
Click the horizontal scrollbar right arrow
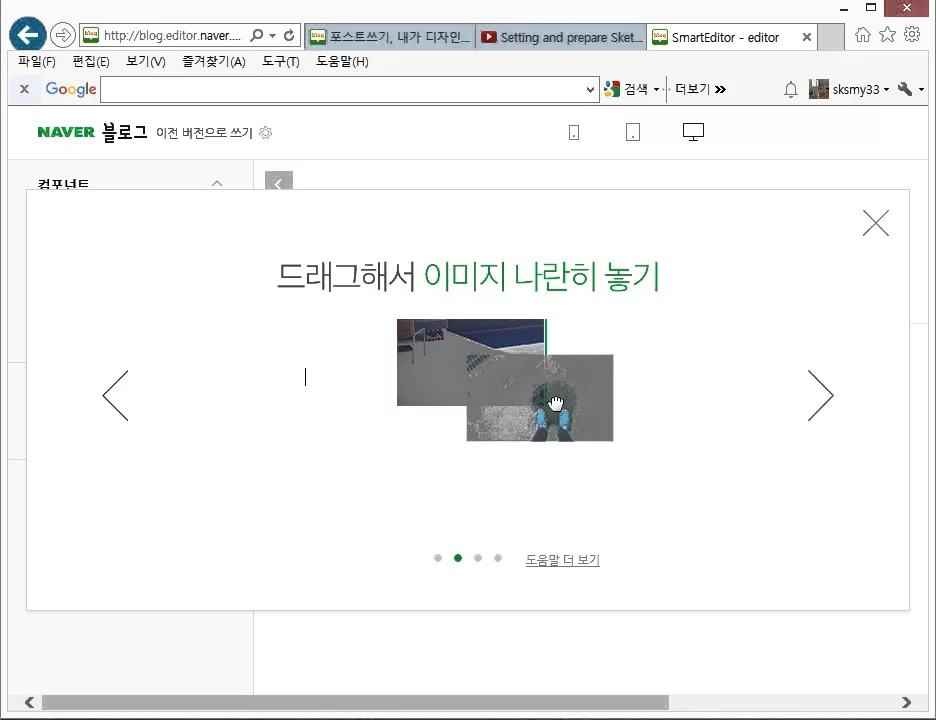click(x=906, y=702)
